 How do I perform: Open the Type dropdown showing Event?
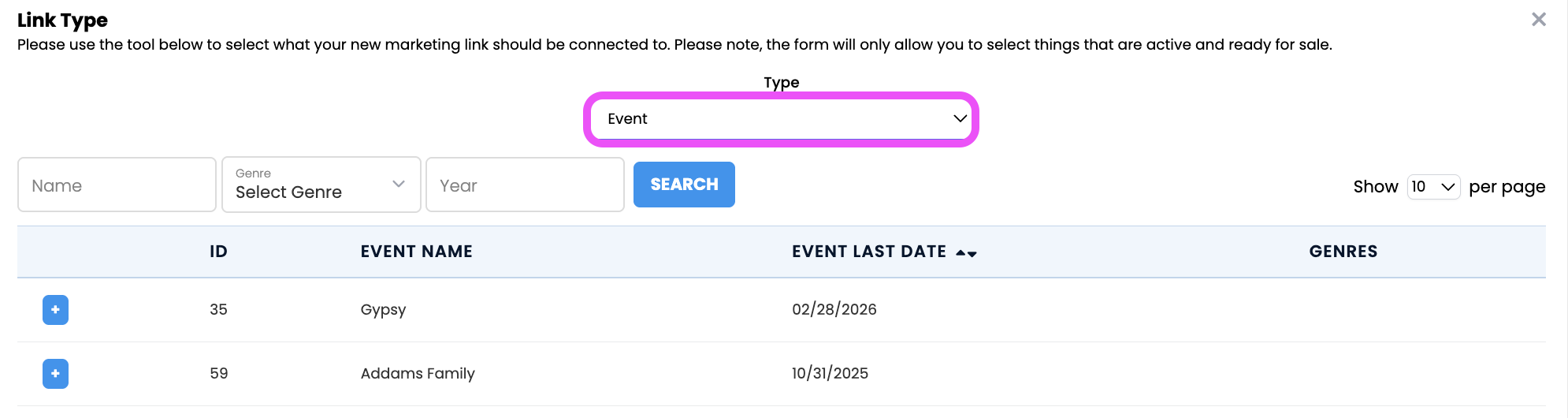[781, 119]
